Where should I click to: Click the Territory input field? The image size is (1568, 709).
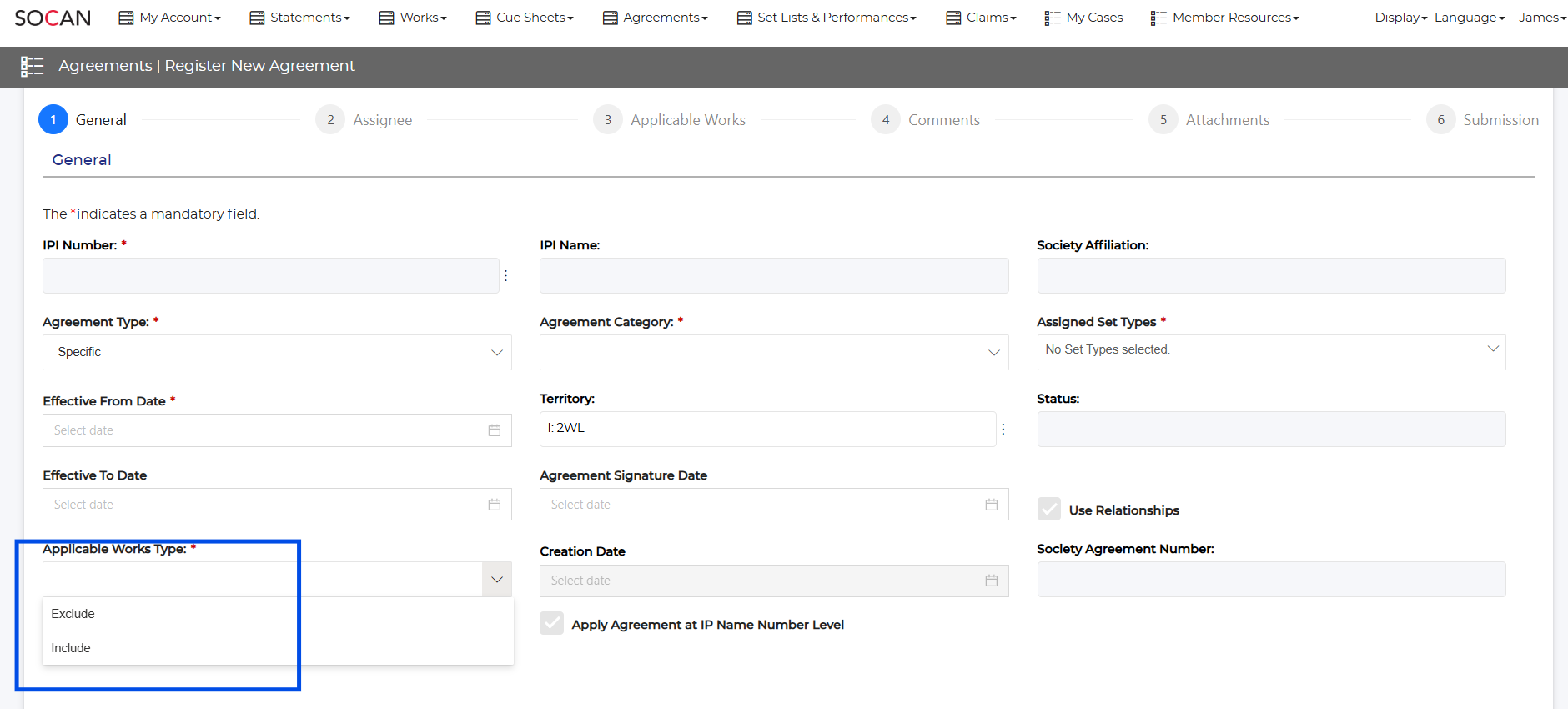767,429
